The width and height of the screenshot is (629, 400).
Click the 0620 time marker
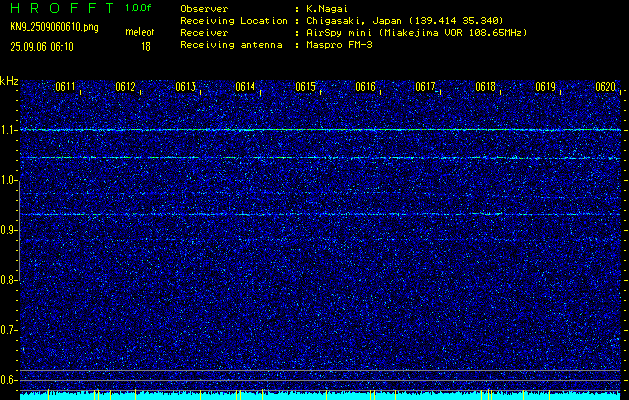tap(605, 86)
